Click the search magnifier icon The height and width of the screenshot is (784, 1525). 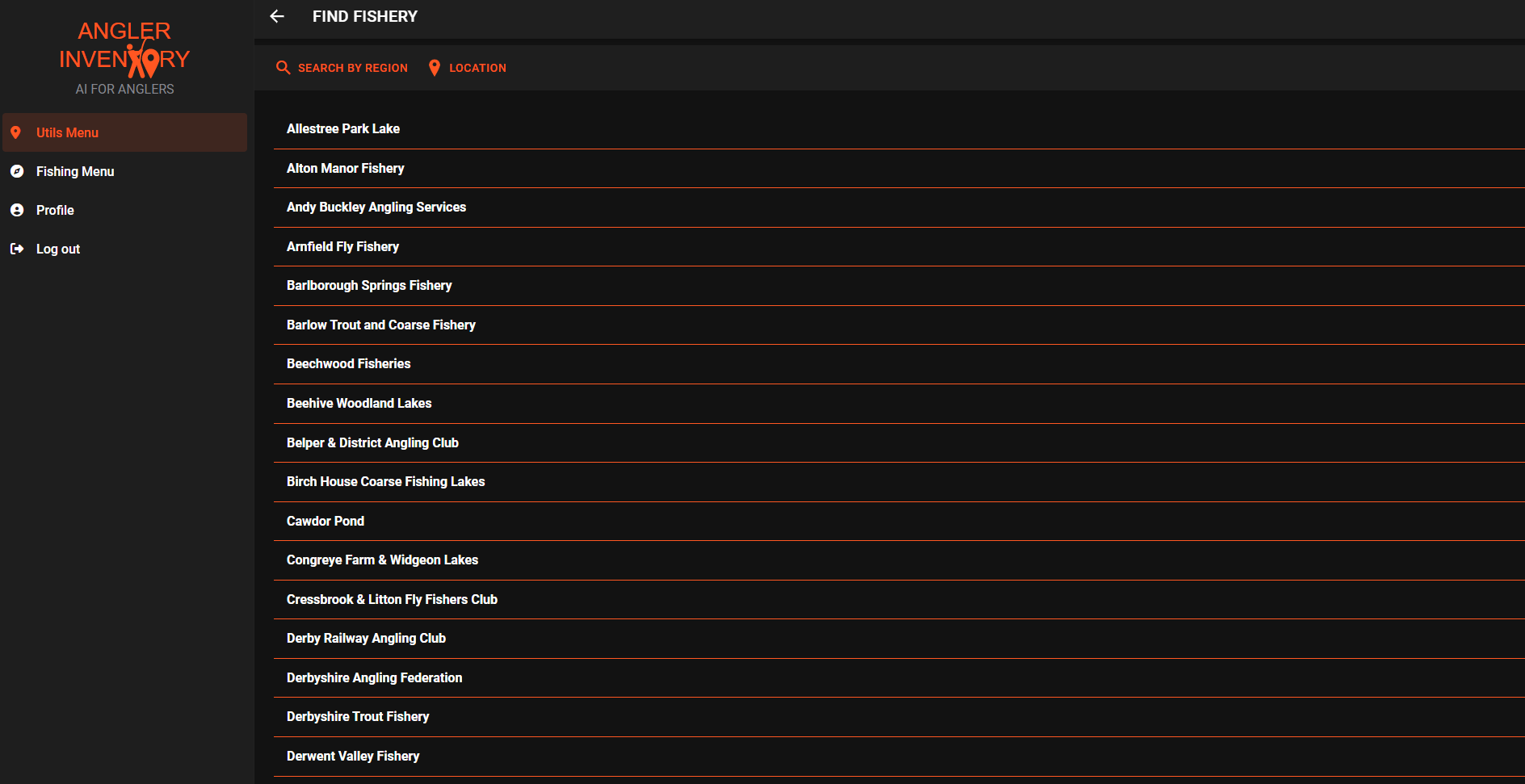283,68
